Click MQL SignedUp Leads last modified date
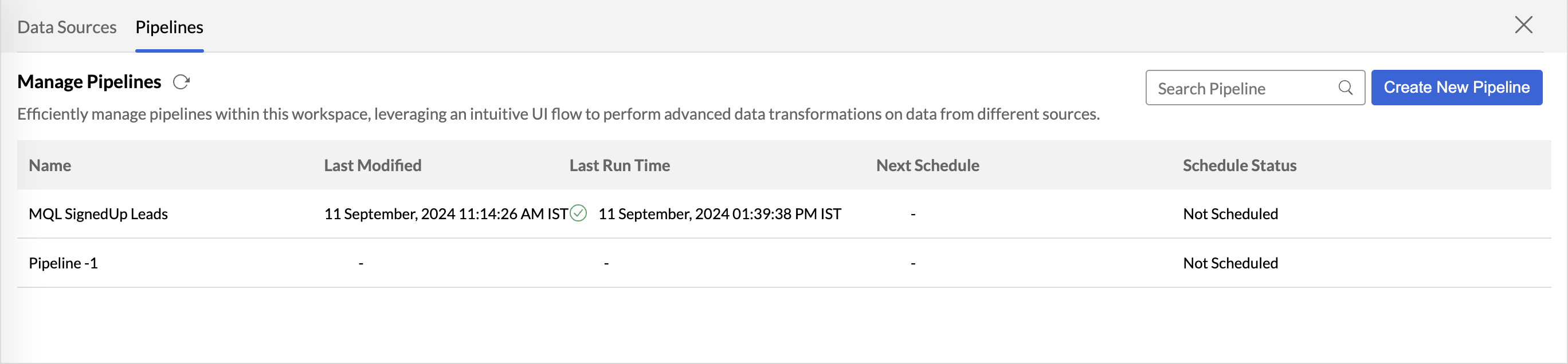 pos(446,214)
